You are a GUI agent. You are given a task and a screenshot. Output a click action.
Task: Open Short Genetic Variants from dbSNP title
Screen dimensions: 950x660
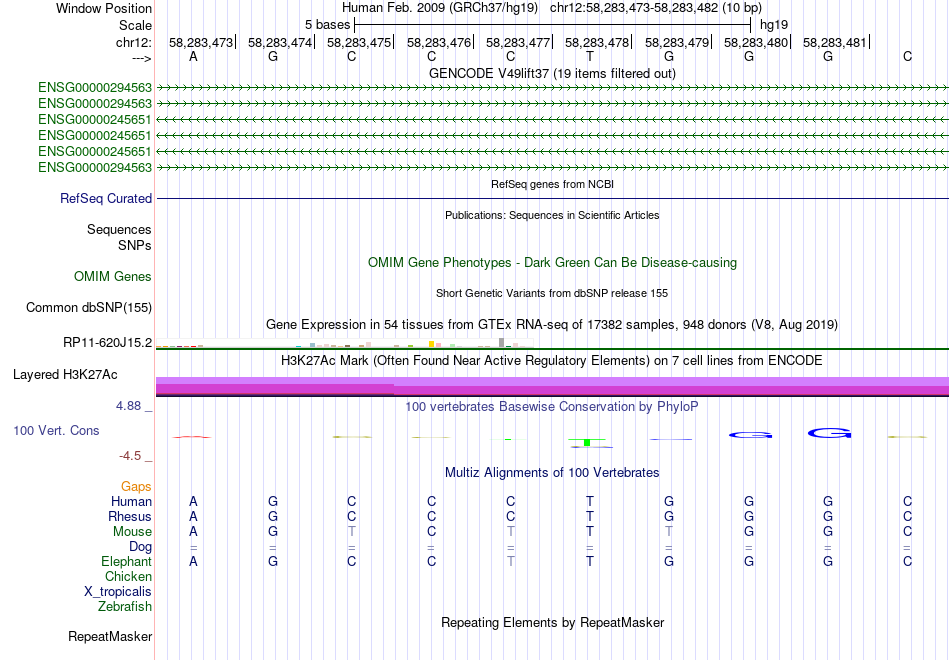tap(552, 293)
